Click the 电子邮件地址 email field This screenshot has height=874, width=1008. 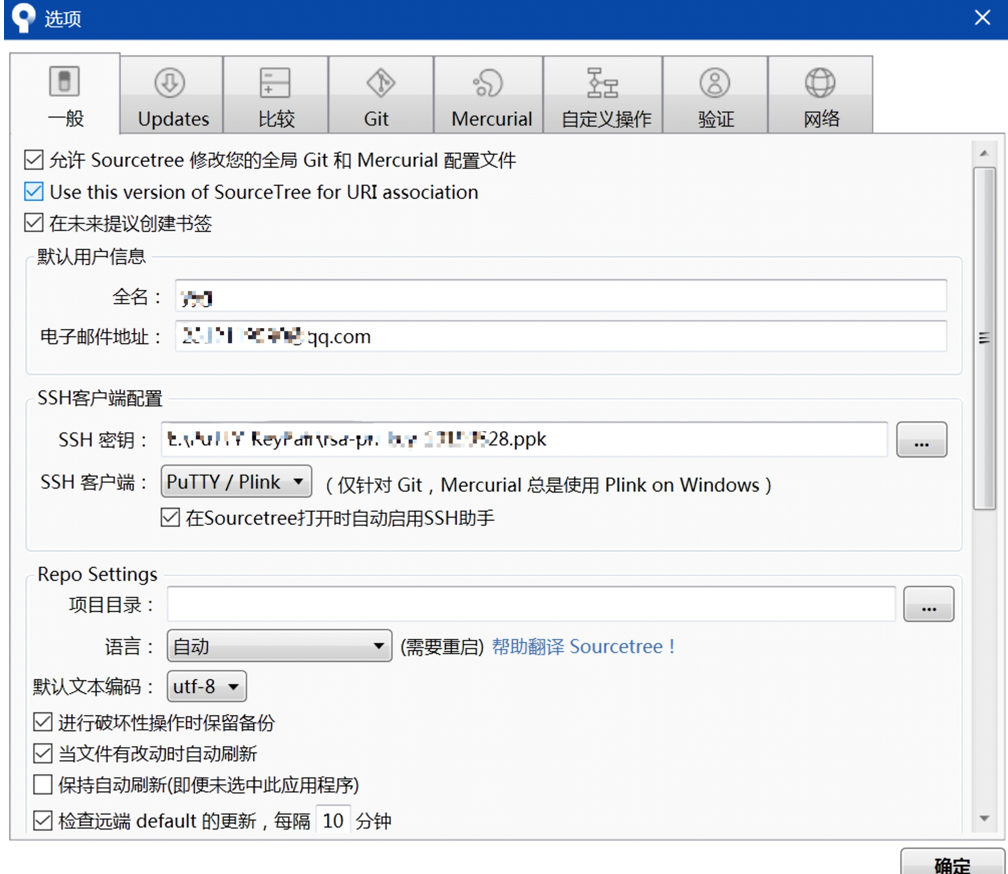pyautogui.click(x=561, y=336)
